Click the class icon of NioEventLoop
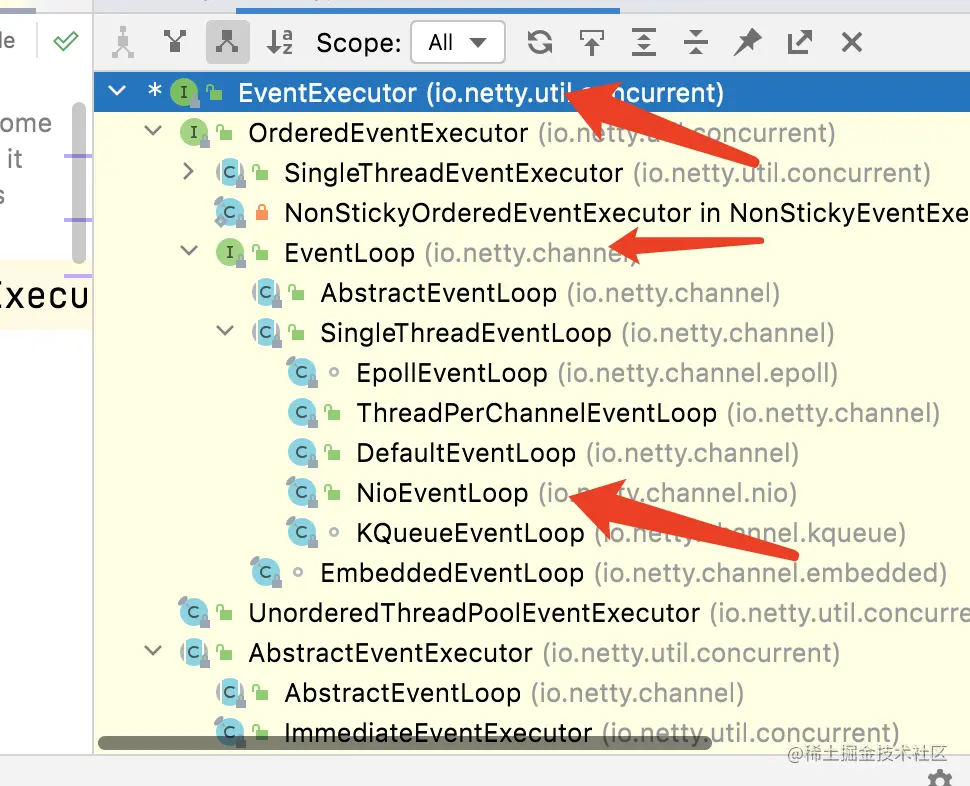This screenshot has width=970, height=786. [x=302, y=493]
